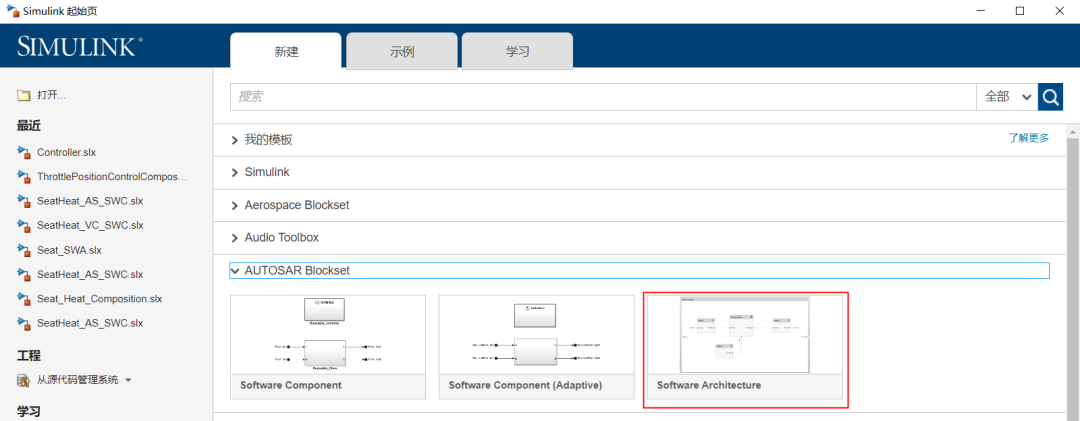
Task: Select the Software Architecture template thumbnail
Action: point(743,335)
